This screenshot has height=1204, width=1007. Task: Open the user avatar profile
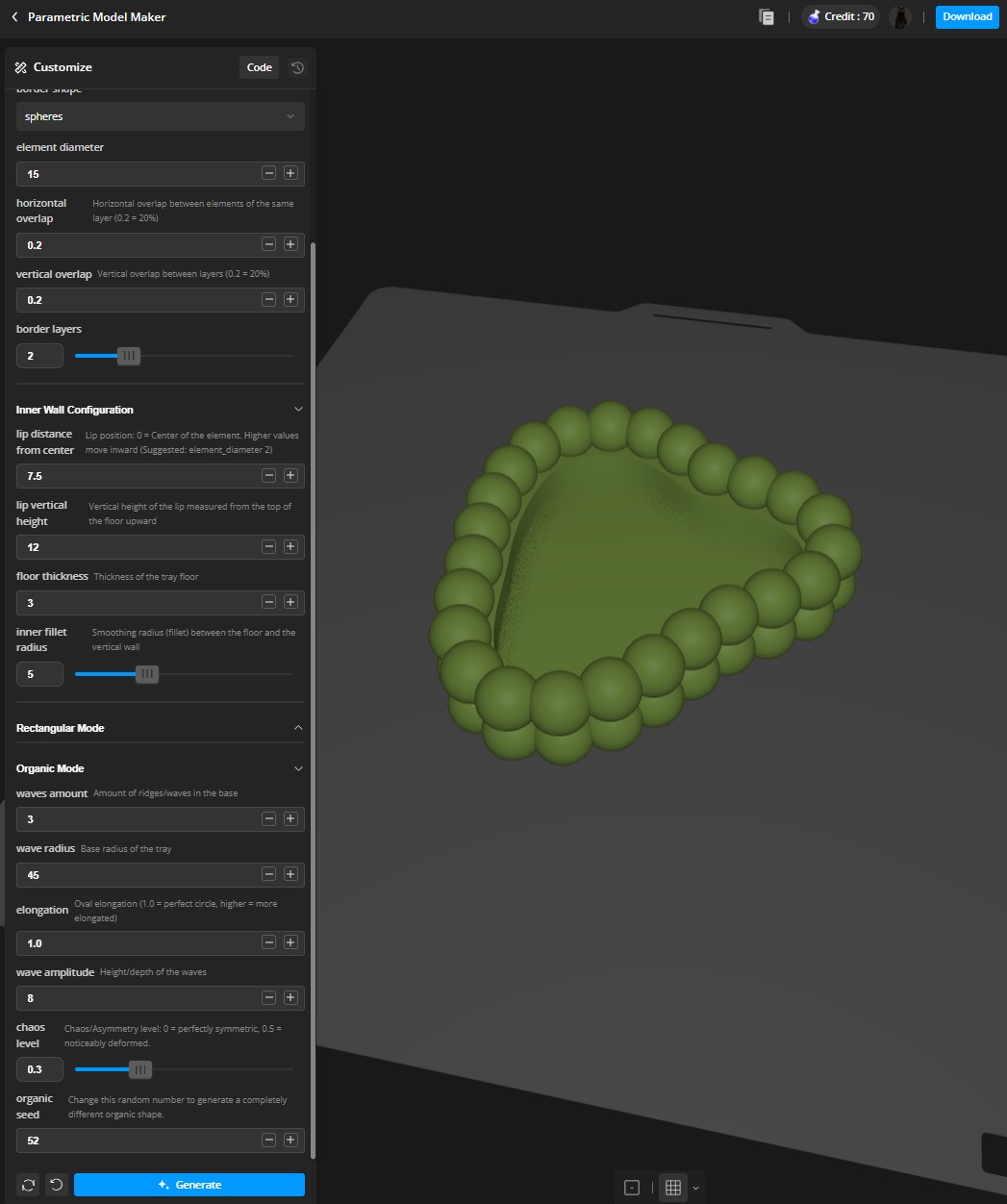click(x=900, y=16)
